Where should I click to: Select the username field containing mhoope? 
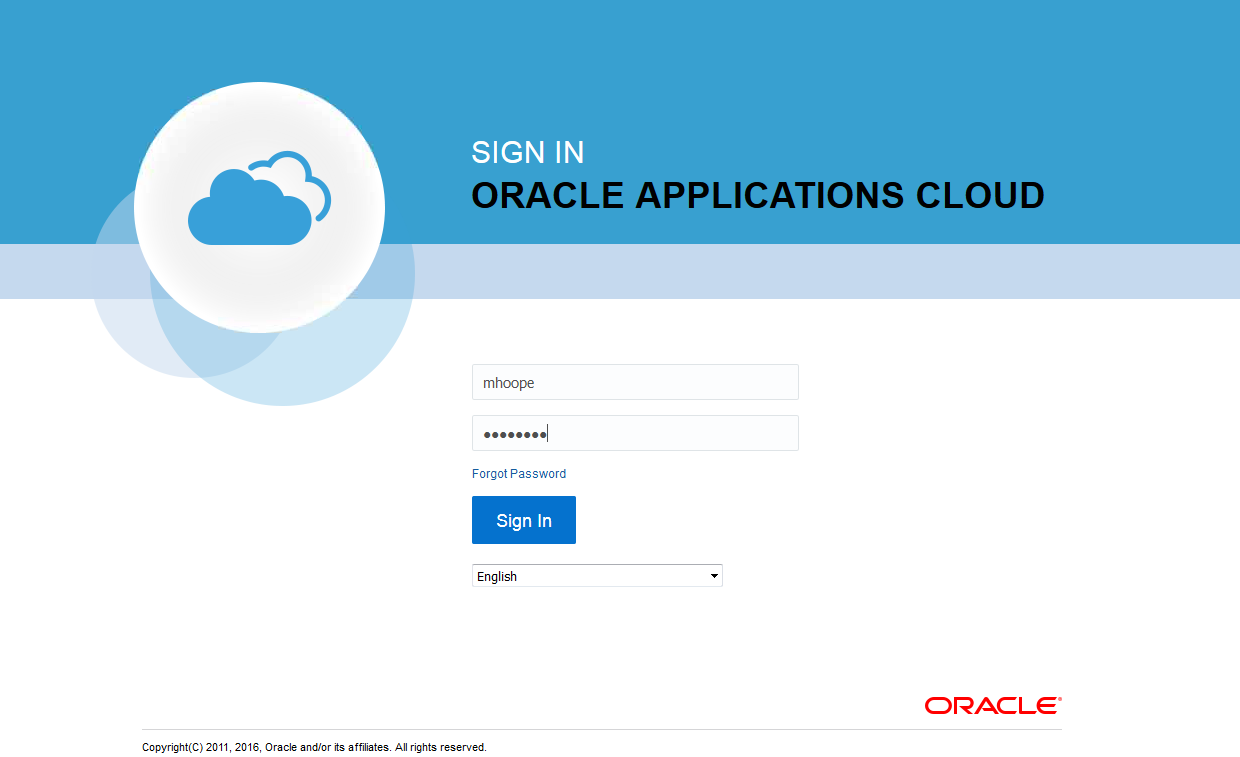click(635, 382)
